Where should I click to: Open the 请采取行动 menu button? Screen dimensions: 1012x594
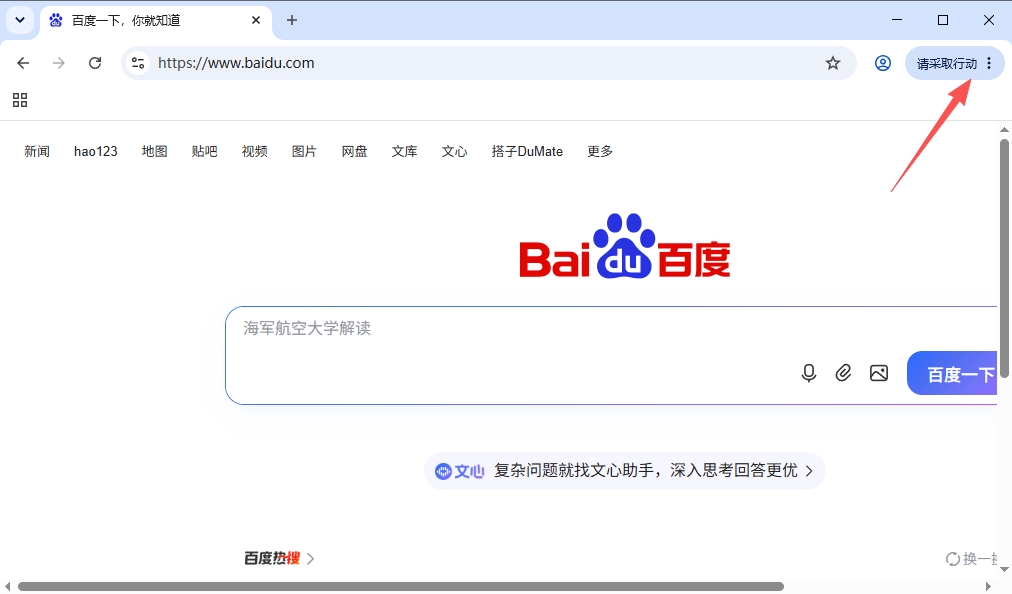click(x=955, y=63)
